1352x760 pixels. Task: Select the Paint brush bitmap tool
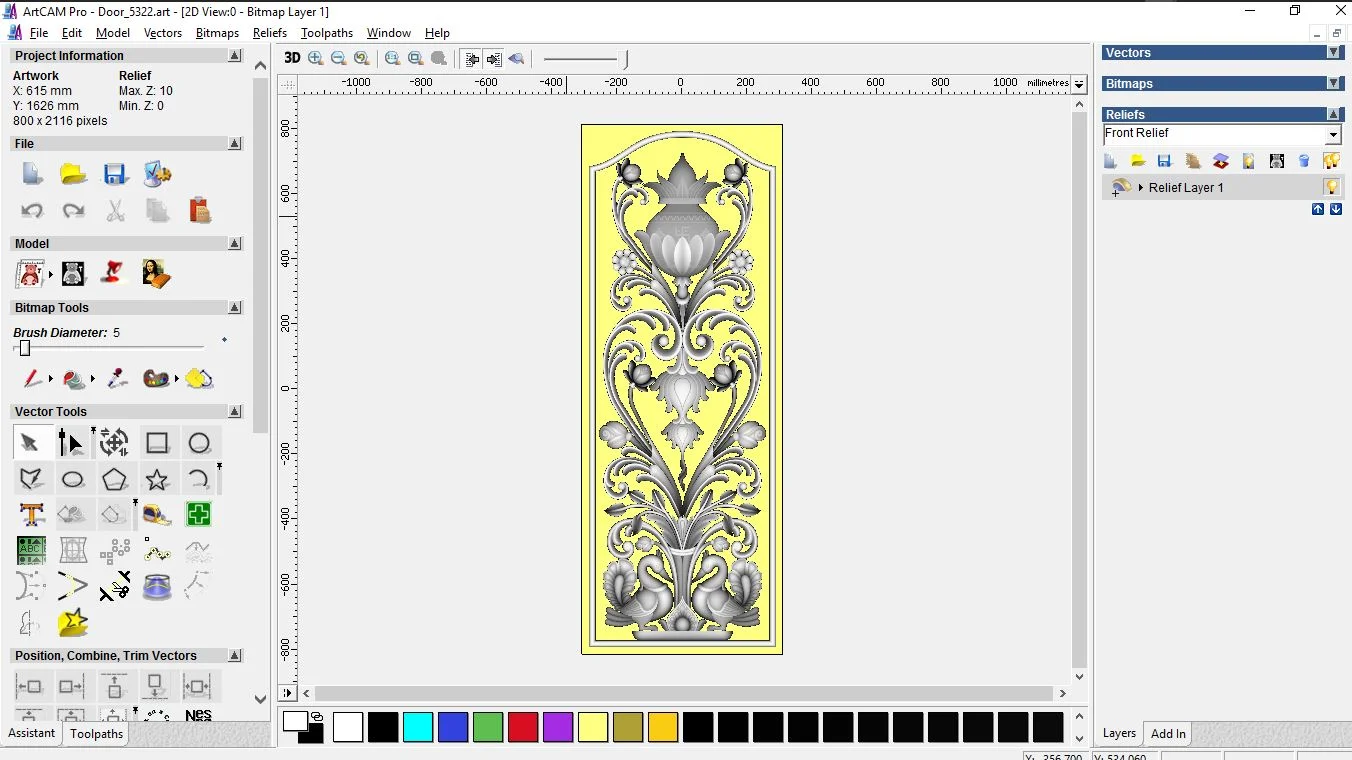(x=31, y=379)
